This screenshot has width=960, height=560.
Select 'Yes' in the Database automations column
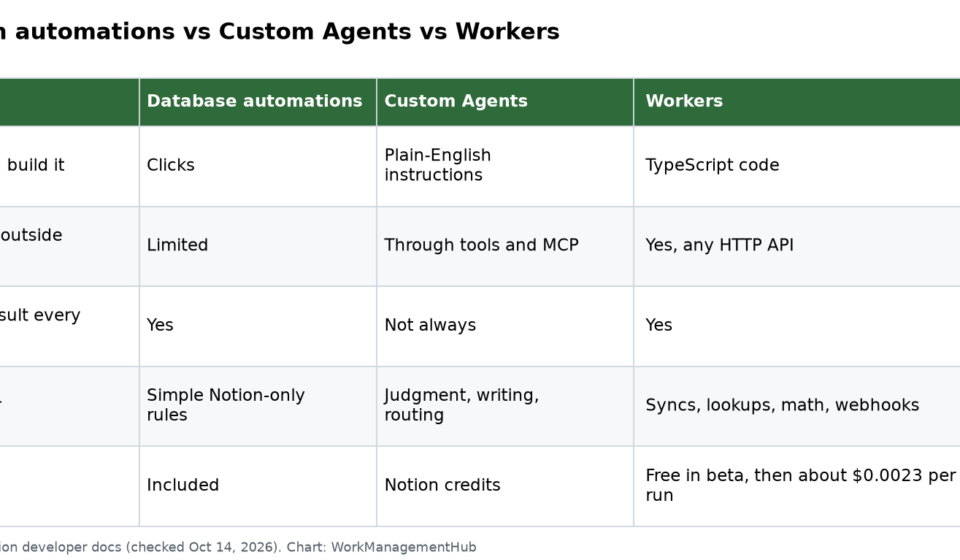pos(258,326)
